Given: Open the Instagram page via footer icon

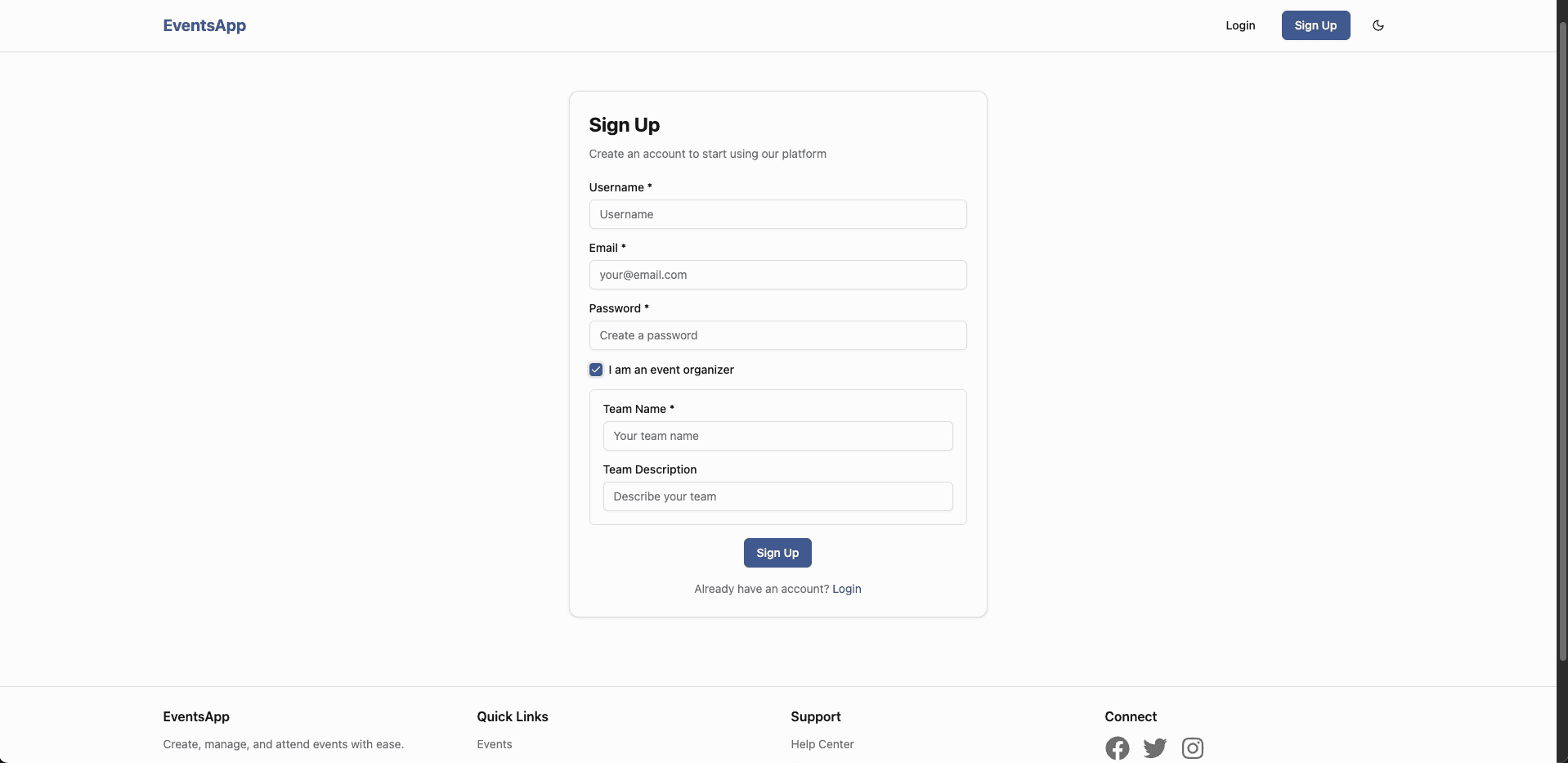Looking at the screenshot, I should click(x=1192, y=747).
